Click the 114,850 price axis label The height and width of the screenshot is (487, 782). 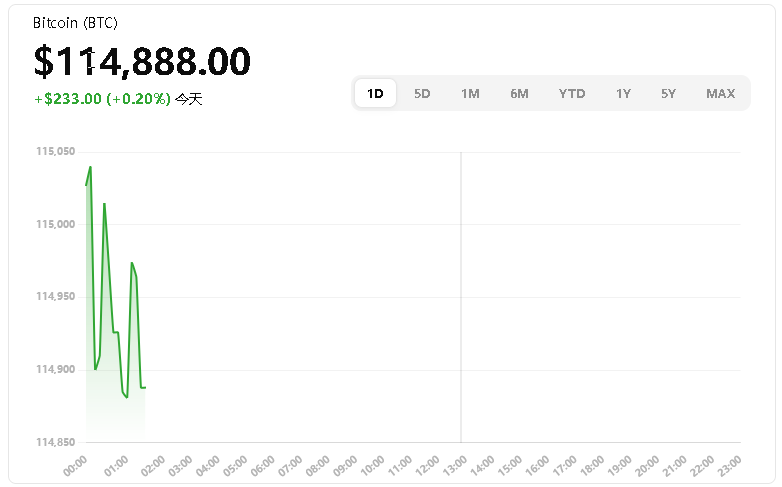(55, 442)
